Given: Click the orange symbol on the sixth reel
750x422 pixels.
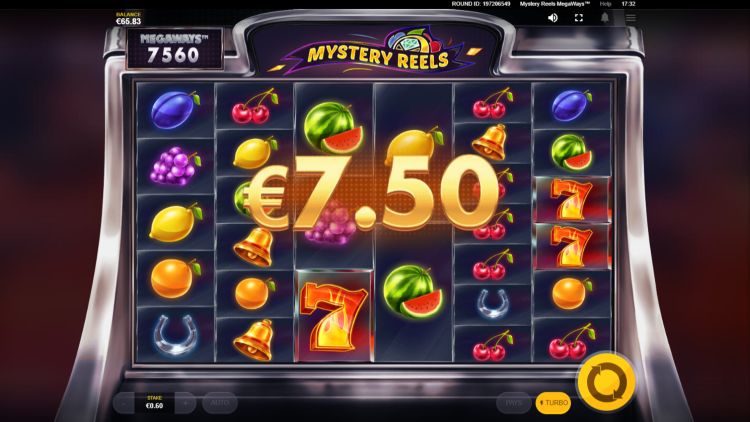Looking at the screenshot, I should click(572, 293).
